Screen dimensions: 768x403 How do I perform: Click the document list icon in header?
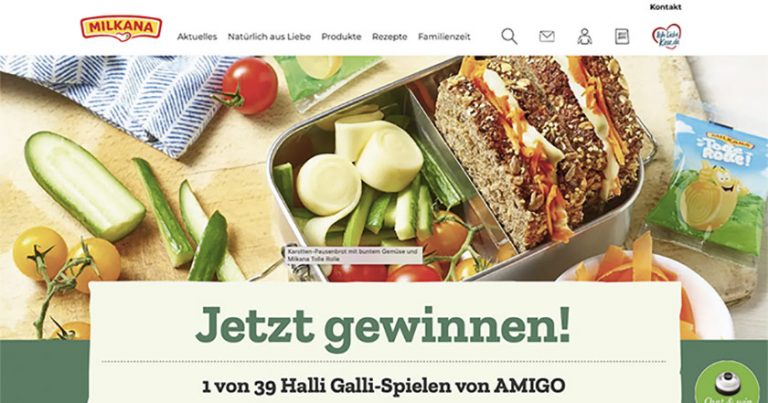tap(622, 36)
